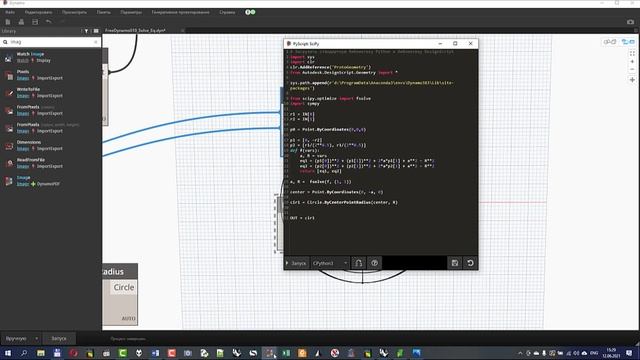
Task: Select the Dimensions node icon
Action: pos(9,146)
